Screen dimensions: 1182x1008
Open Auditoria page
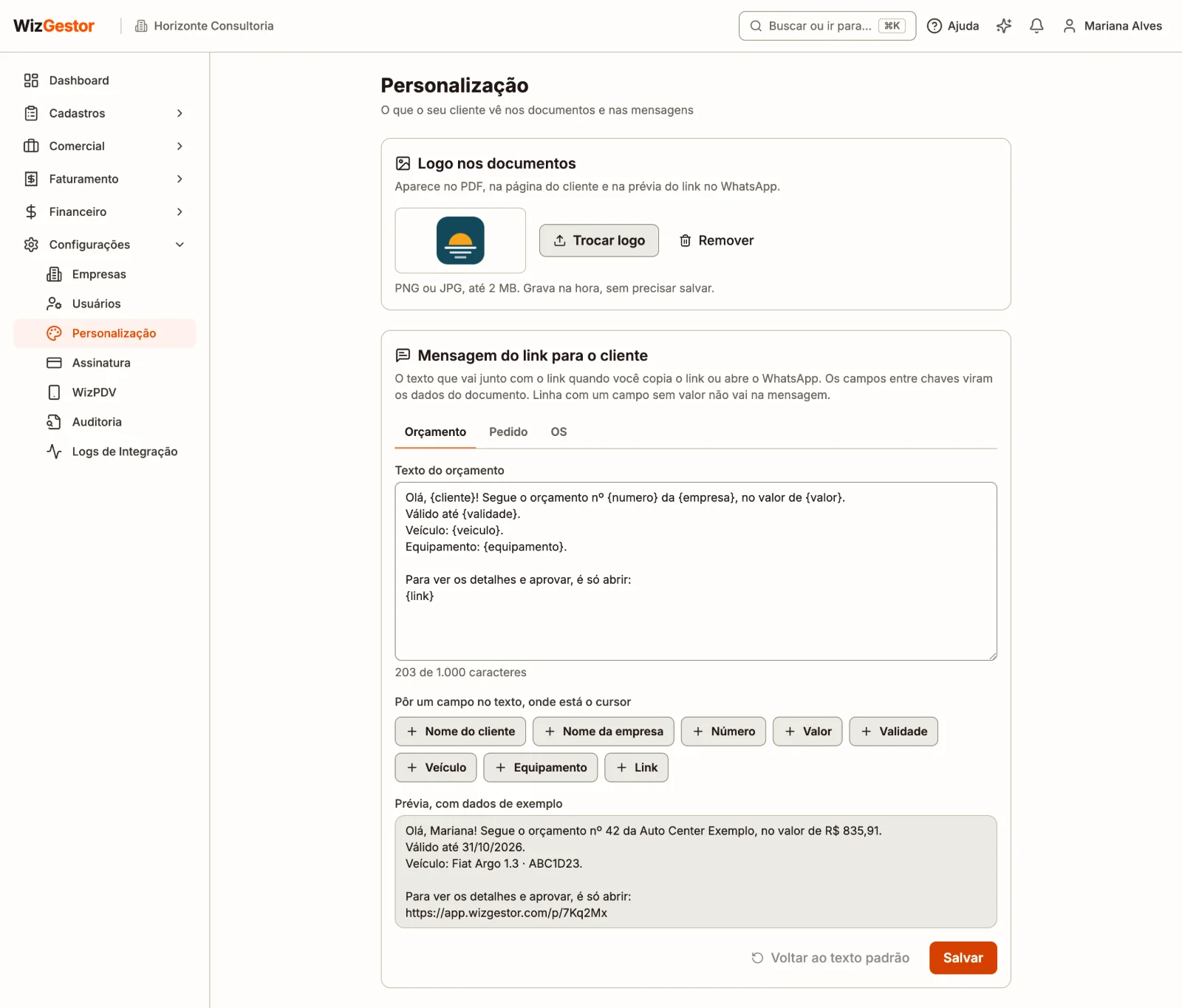105,422
